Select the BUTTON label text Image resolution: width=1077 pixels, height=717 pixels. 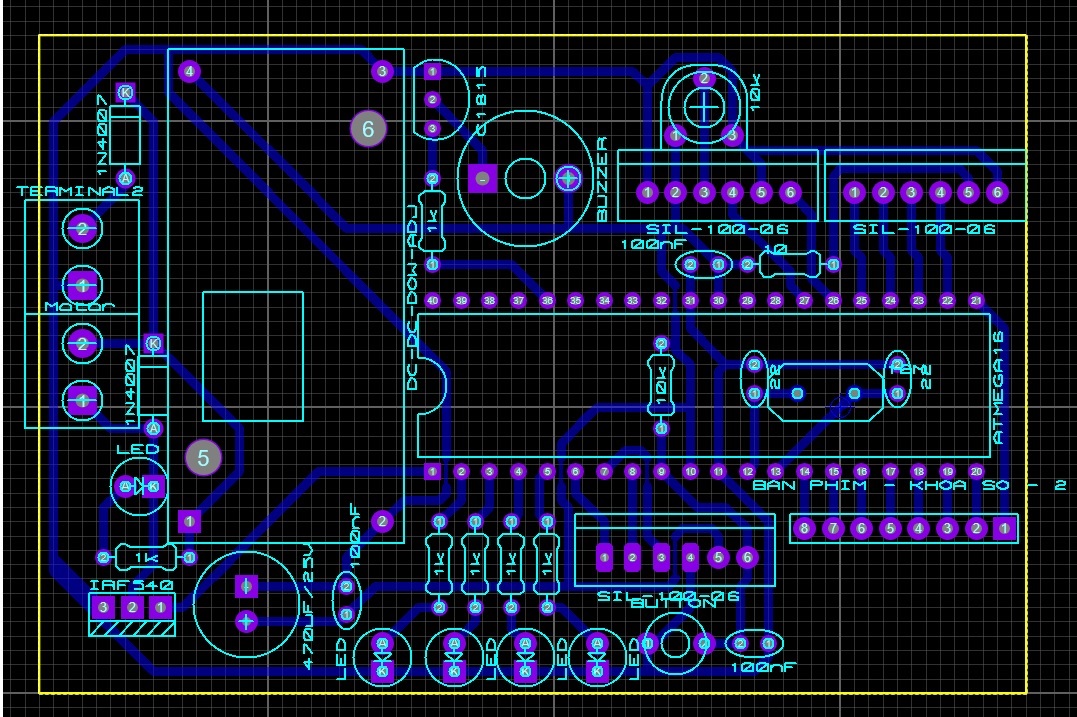(x=673, y=603)
